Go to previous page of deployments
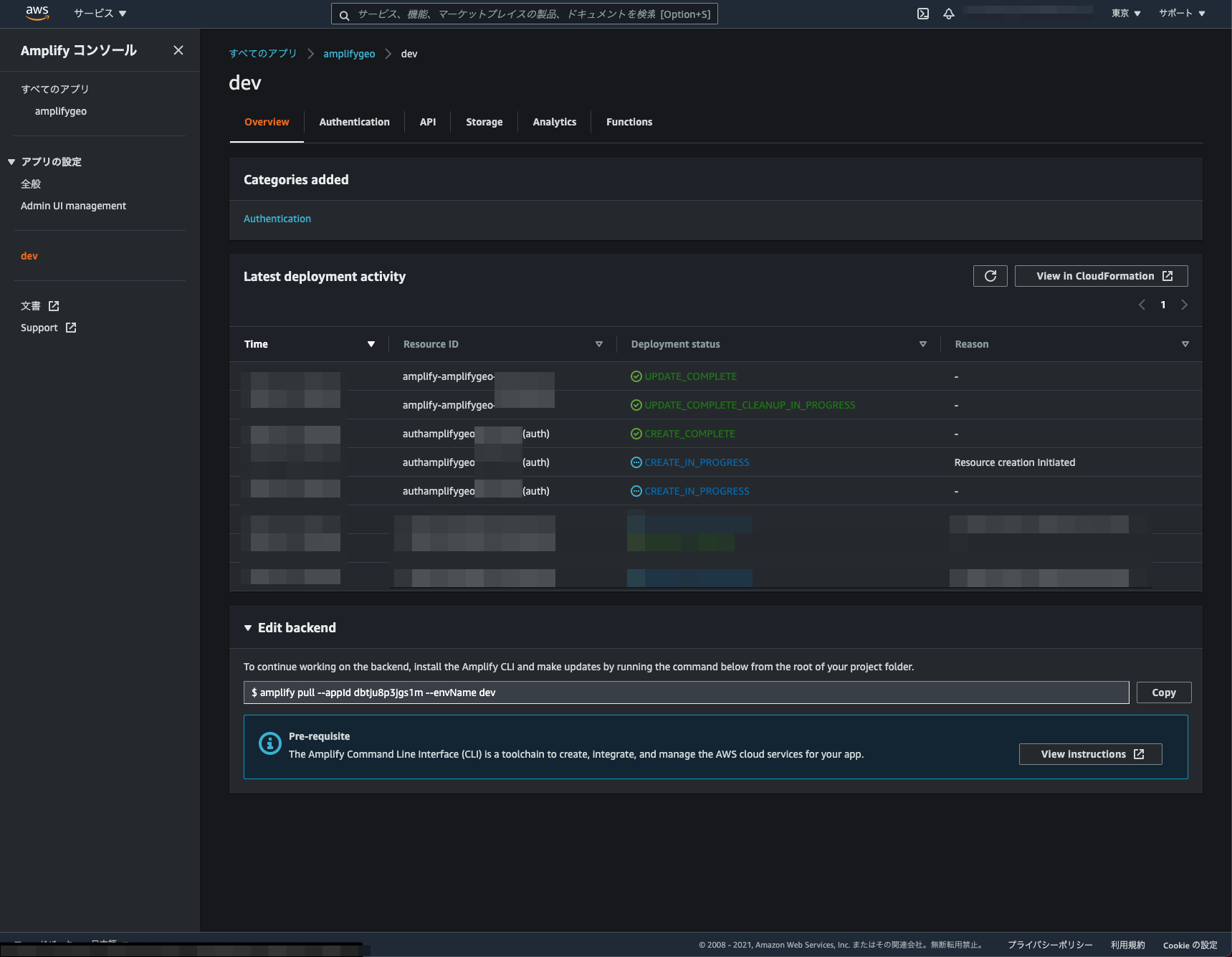Viewport: 1232px width, 957px height. tap(1142, 305)
